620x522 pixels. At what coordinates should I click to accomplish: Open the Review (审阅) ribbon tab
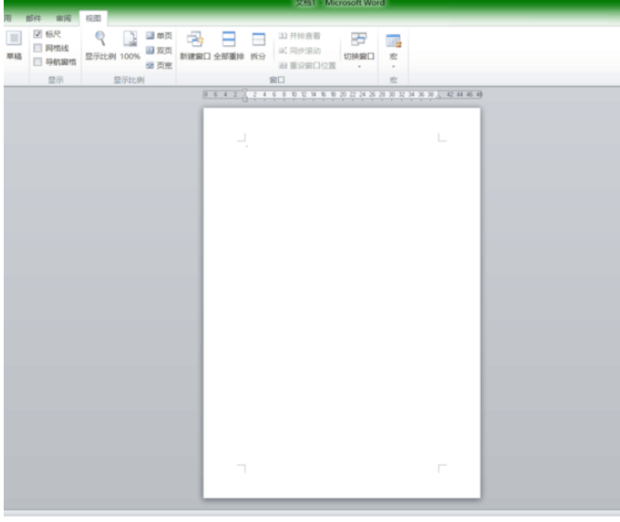click(x=63, y=18)
